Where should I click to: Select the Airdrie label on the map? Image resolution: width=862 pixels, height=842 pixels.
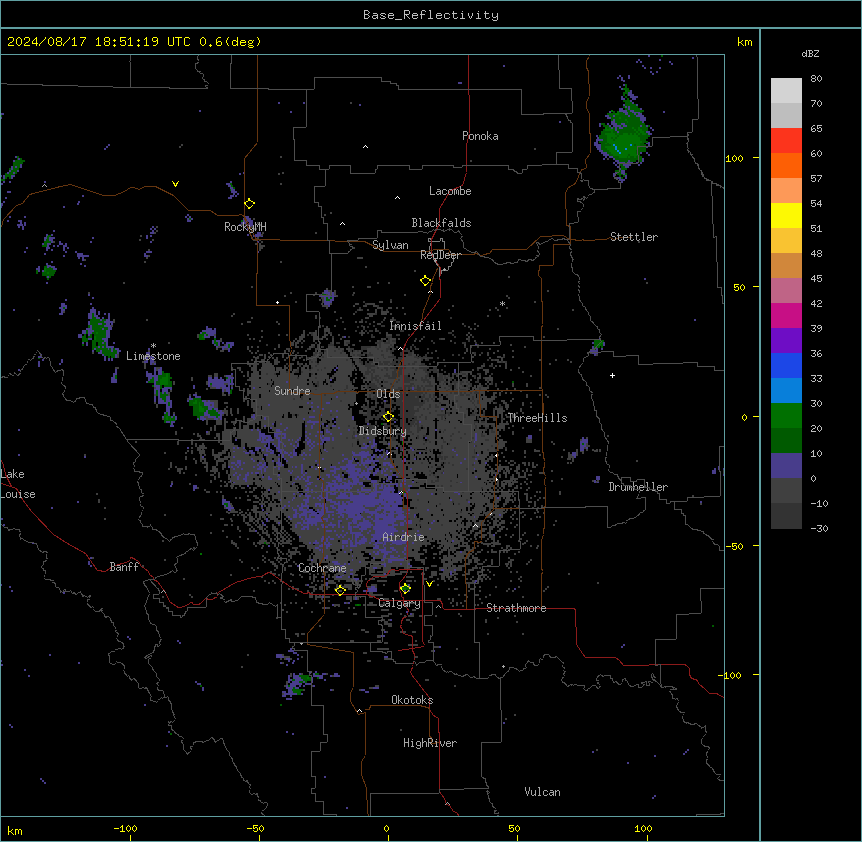click(x=403, y=537)
